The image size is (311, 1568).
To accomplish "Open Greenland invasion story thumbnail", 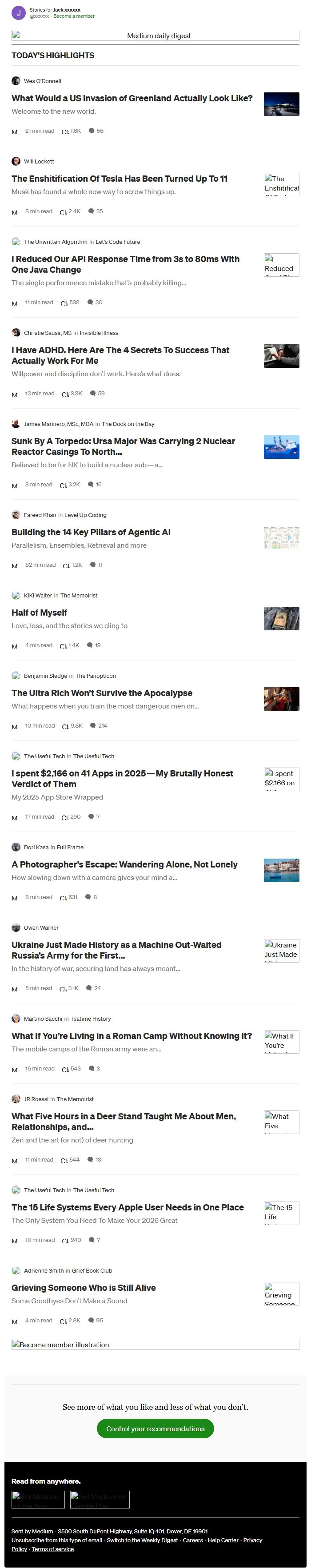I will coord(281,104).
